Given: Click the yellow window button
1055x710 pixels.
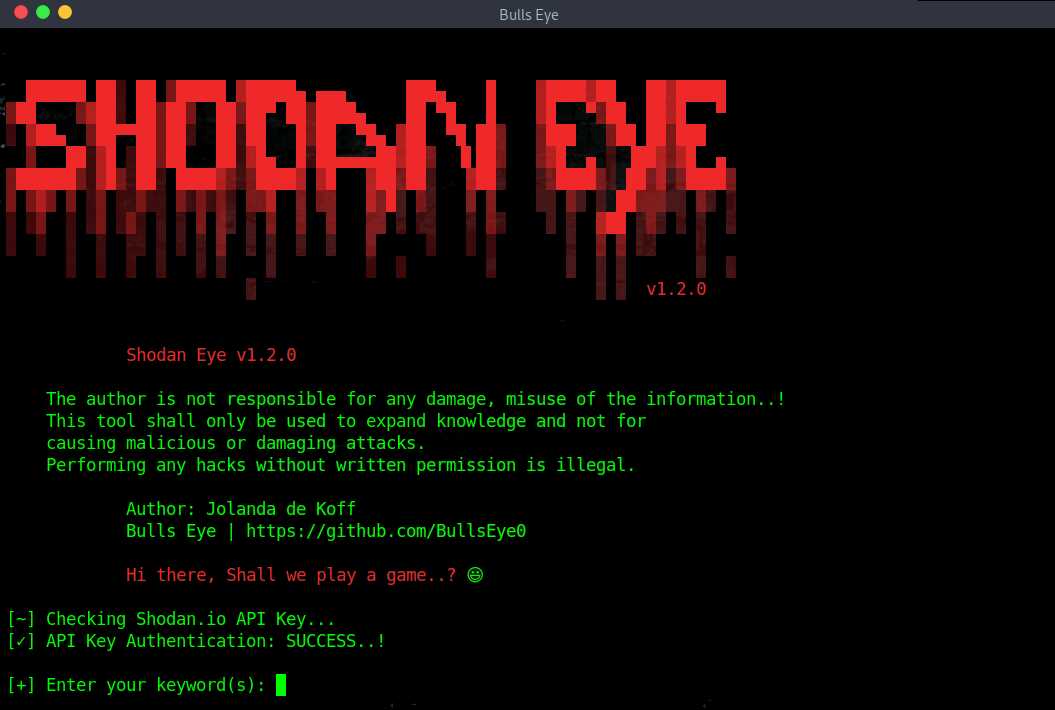Looking at the screenshot, I should pos(65,12).
